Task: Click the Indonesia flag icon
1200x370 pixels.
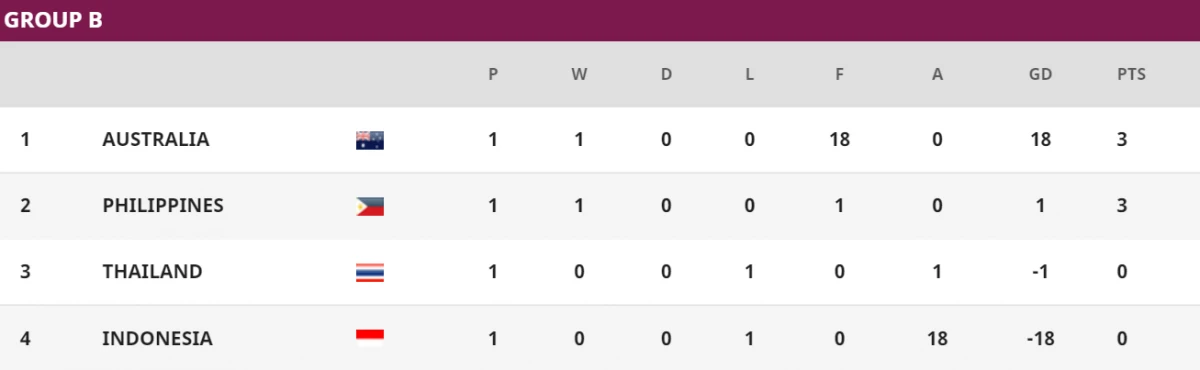Action: 370,338
